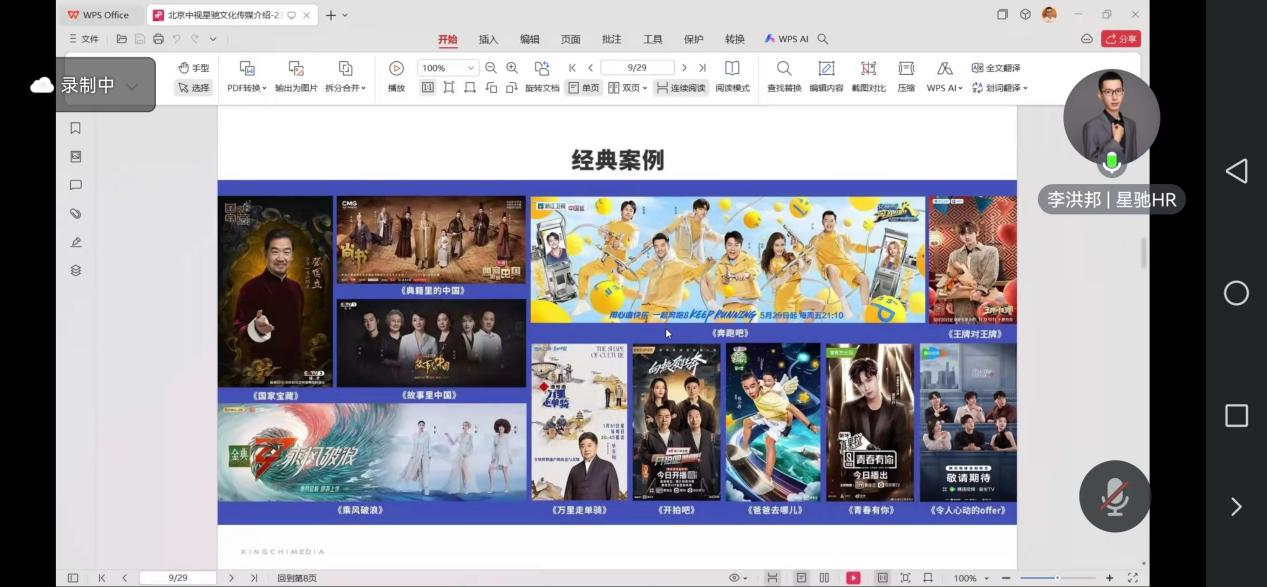1267x587 pixels.
Task: Open 截图对比 screenshot compare tool
Action: [868, 77]
